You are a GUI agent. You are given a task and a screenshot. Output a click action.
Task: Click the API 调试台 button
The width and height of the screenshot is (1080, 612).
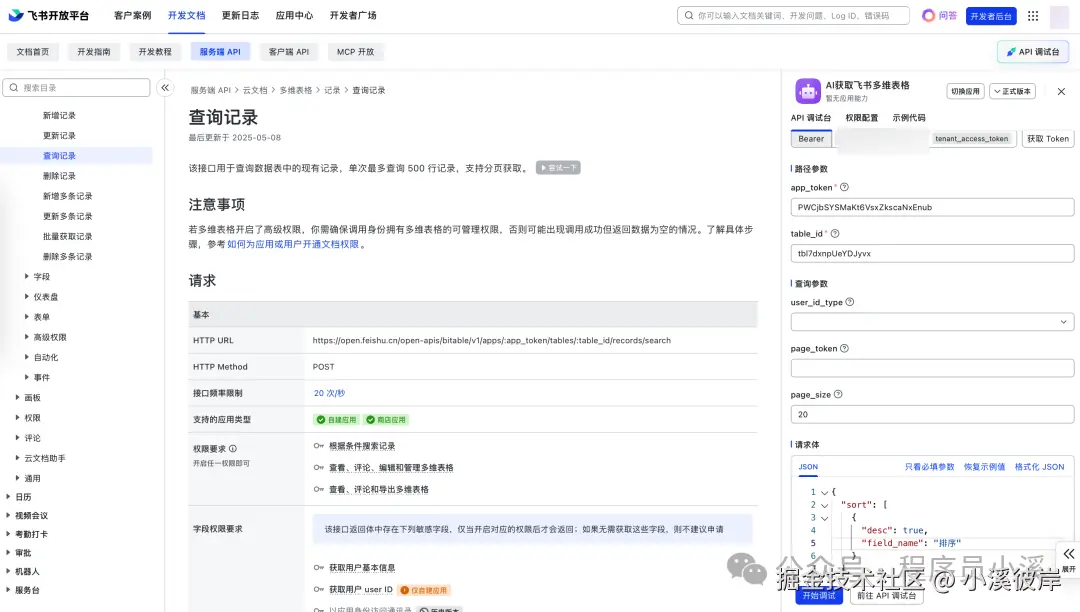click(x=1032, y=52)
